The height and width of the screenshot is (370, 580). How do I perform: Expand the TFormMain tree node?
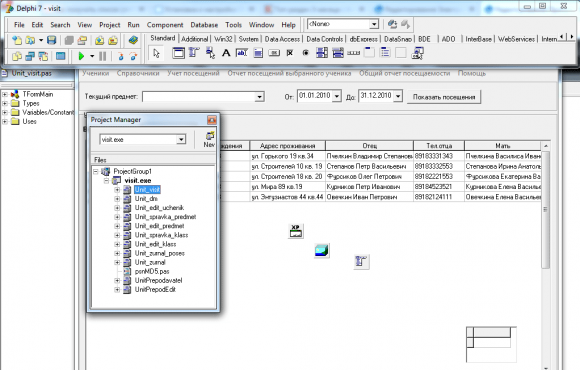pos(5,94)
